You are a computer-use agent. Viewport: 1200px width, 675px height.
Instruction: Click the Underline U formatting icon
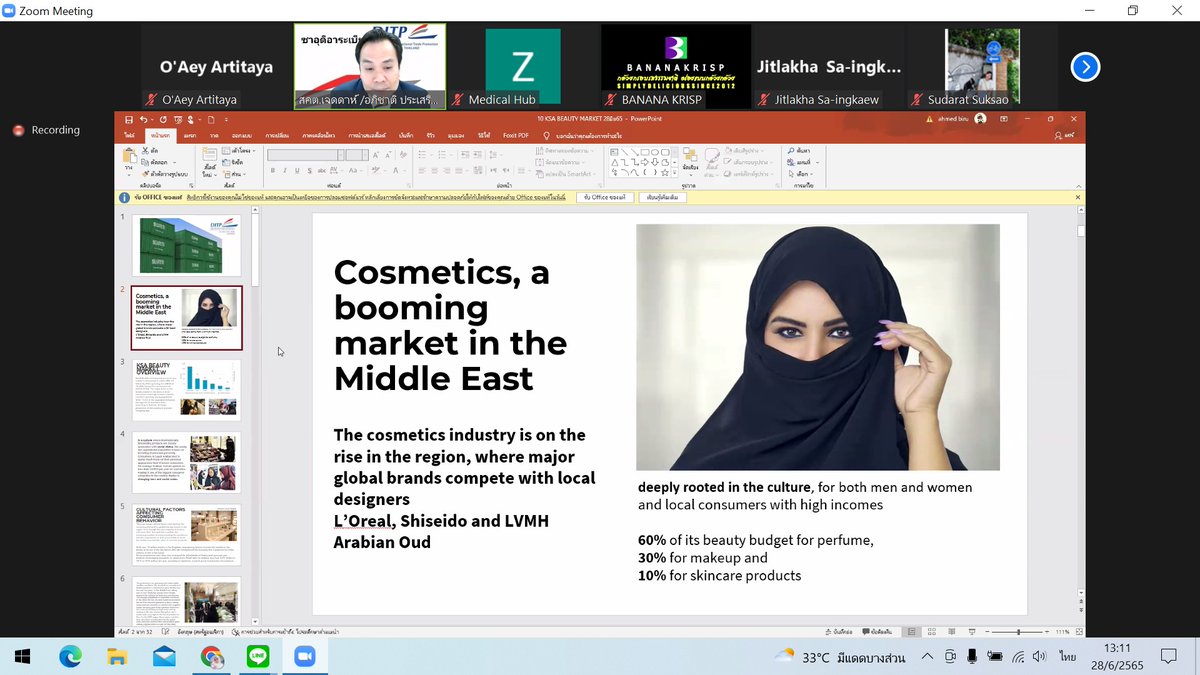[x=295, y=171]
